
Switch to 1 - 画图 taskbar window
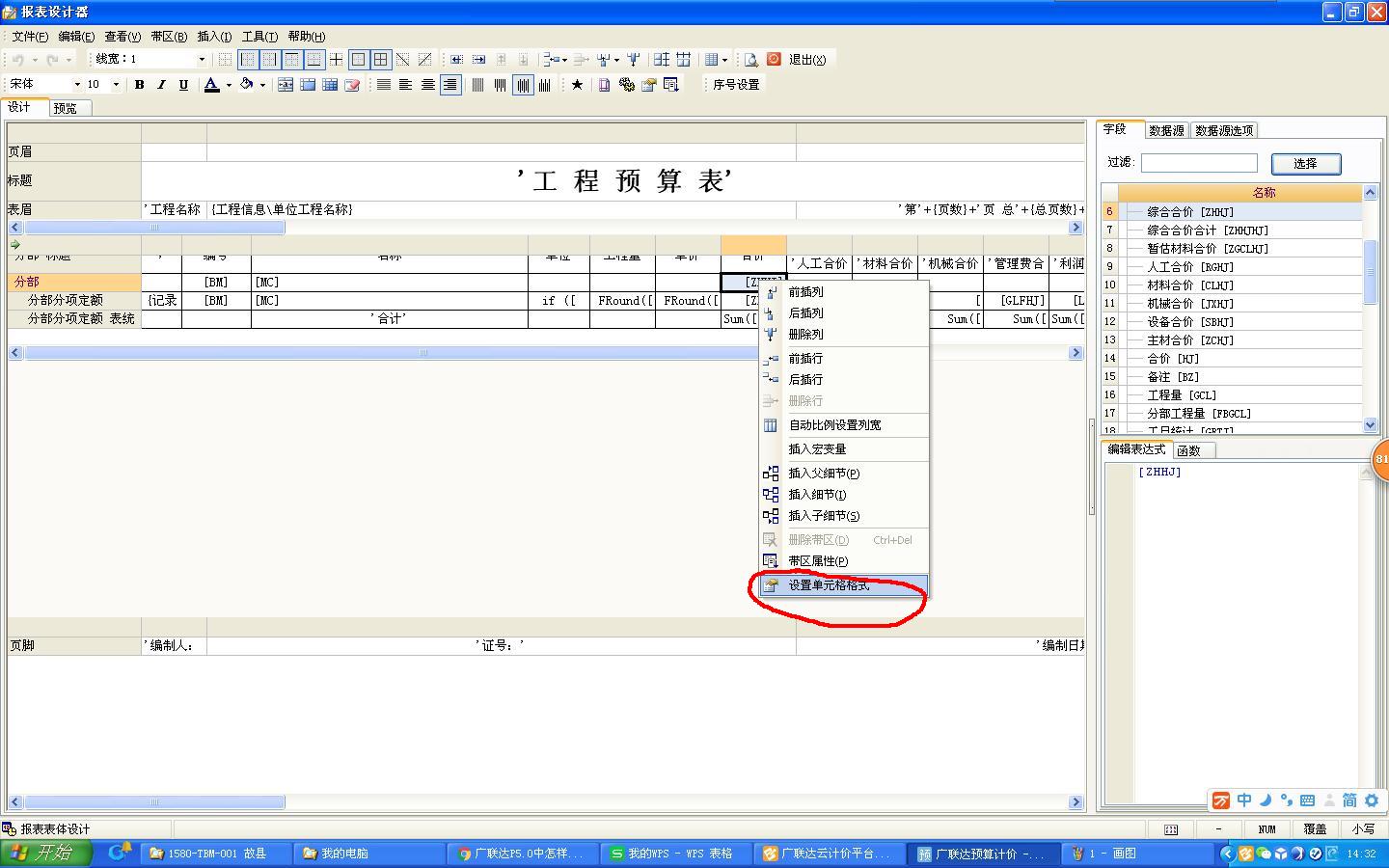(x=1138, y=854)
